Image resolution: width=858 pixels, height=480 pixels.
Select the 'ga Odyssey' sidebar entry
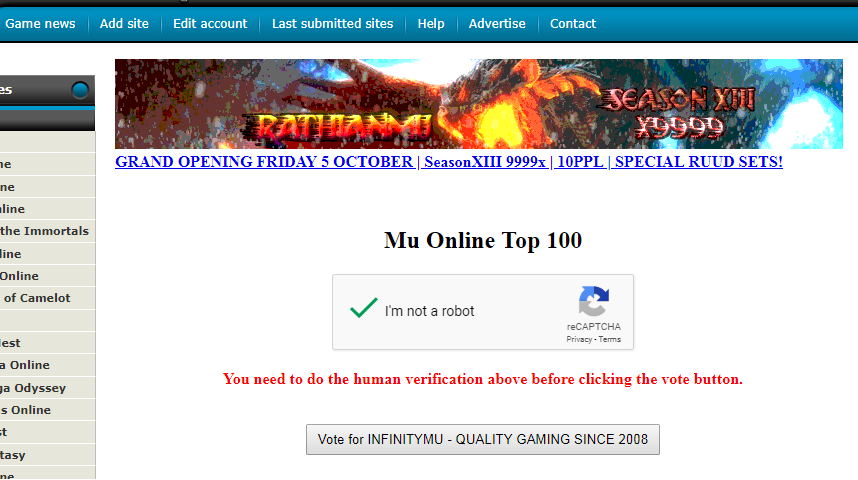[48, 388]
